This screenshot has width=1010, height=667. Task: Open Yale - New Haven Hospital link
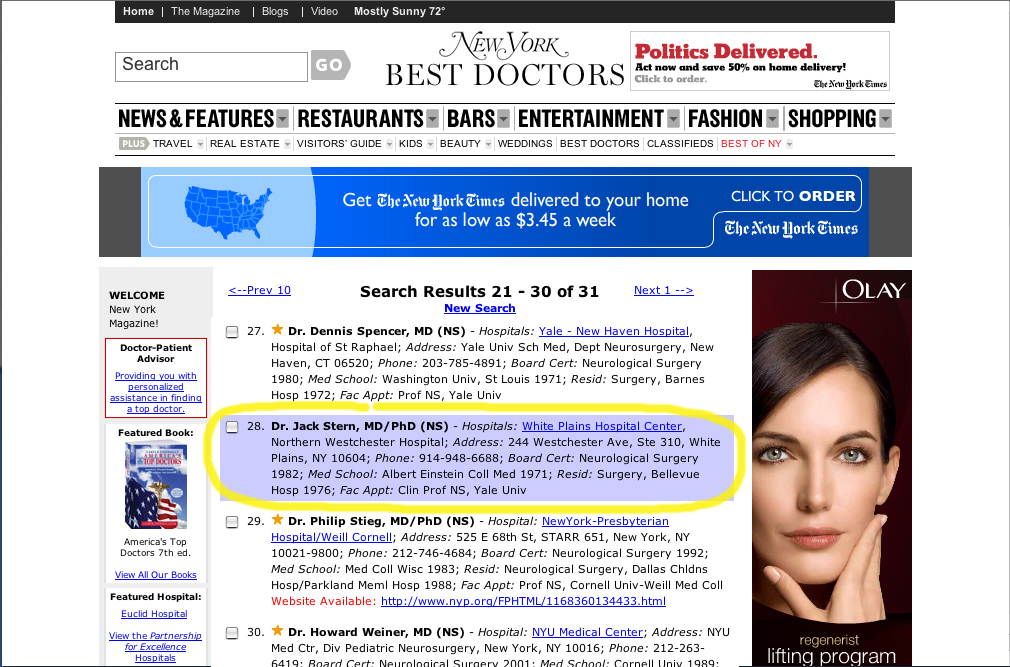614,332
